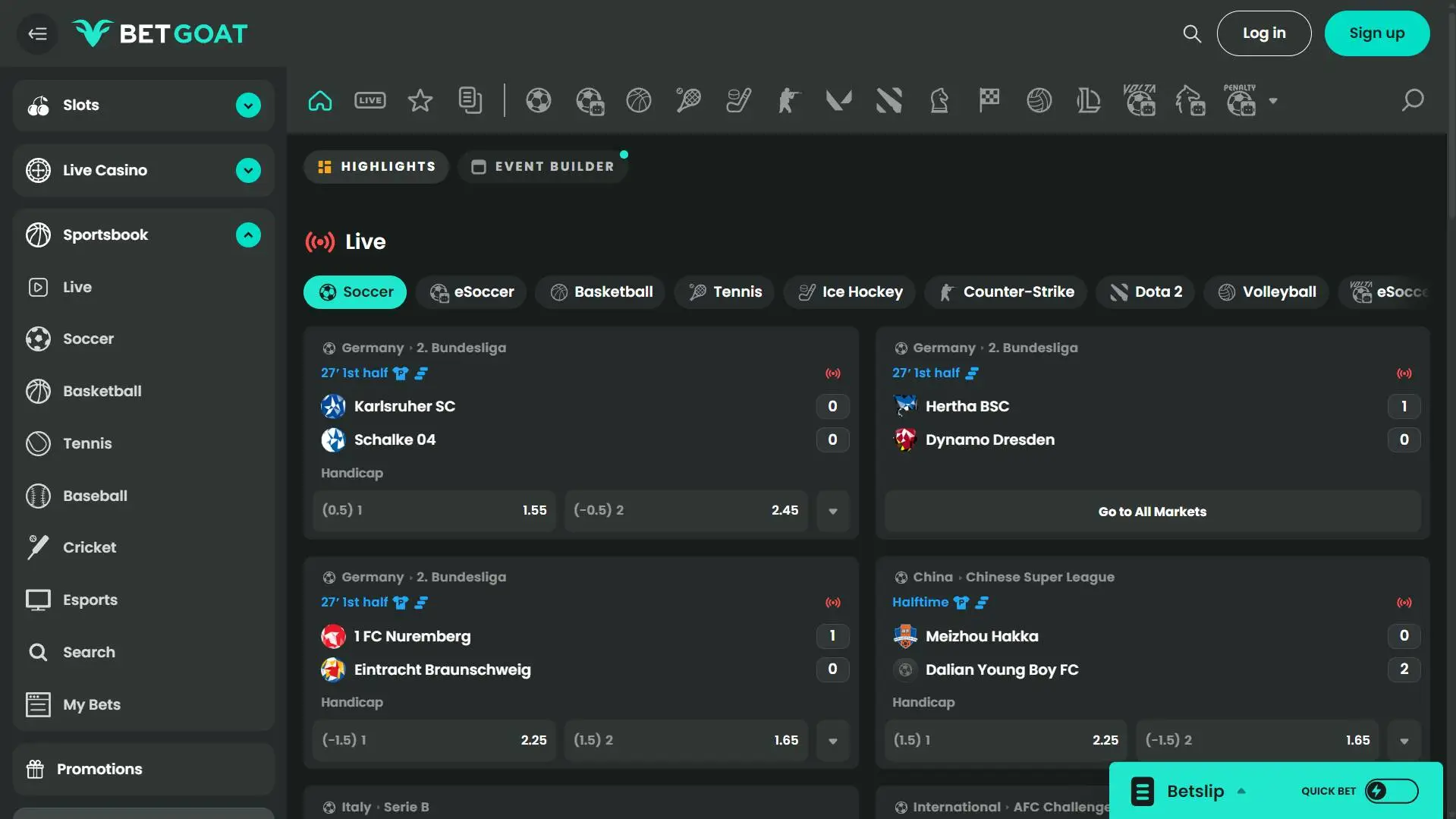
Task: Bet on Karlsruher SC handicap (0.5) at 1.55
Action: [435, 511]
